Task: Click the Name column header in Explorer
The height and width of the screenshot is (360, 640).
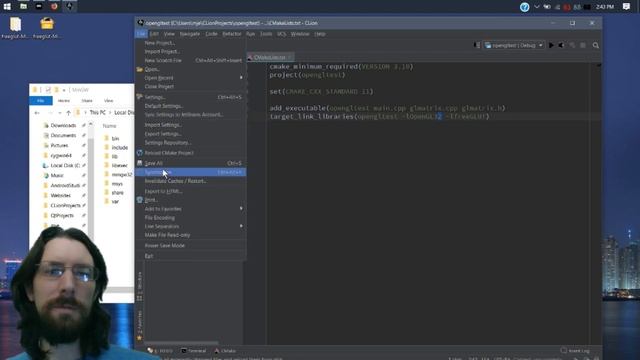Action: (x=109, y=126)
